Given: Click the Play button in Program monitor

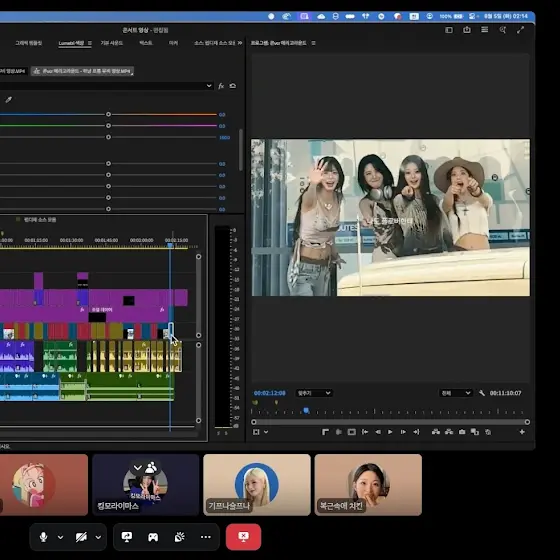Looking at the screenshot, I should click(x=390, y=432).
